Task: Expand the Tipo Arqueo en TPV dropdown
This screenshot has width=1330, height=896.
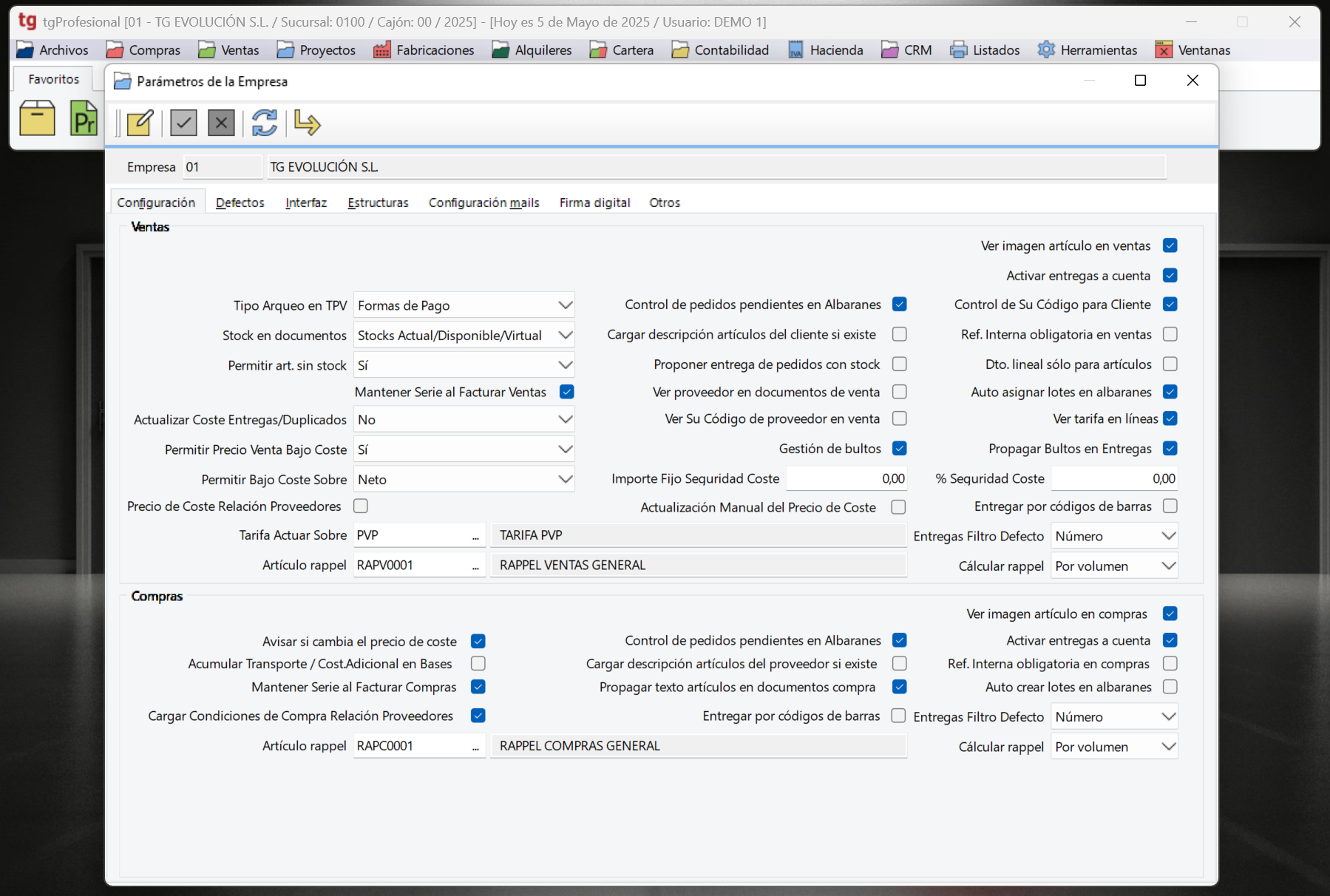Action: click(x=565, y=305)
